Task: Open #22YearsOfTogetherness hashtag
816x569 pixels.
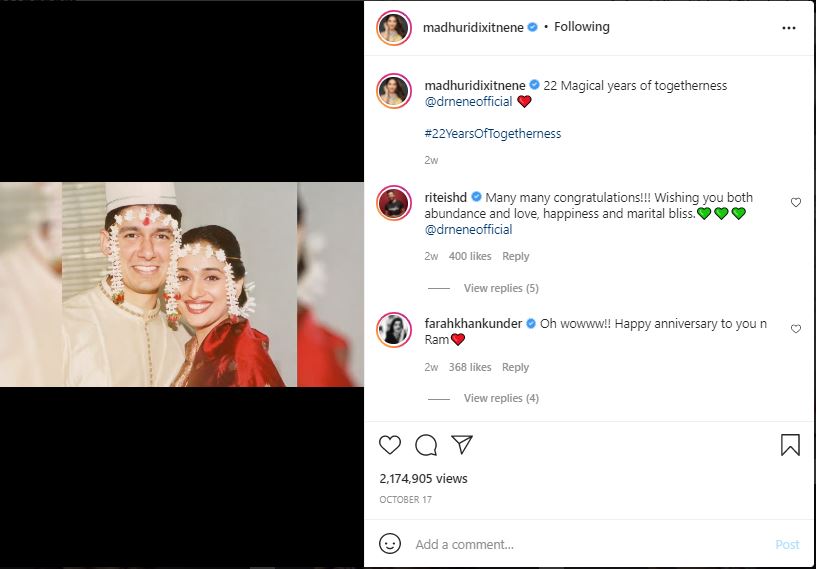Action: pos(492,133)
